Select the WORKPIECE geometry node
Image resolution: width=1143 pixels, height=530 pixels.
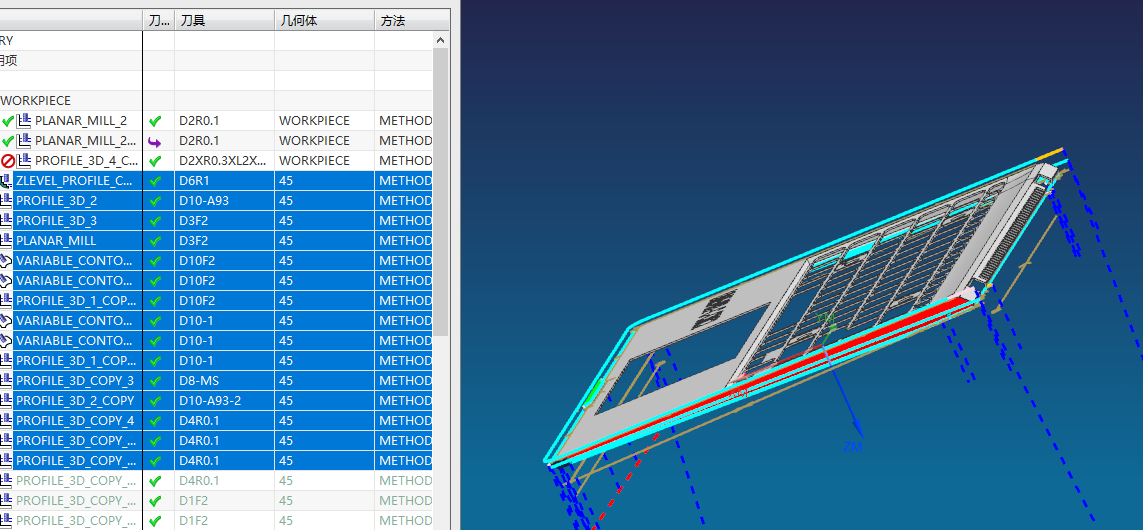coord(36,101)
